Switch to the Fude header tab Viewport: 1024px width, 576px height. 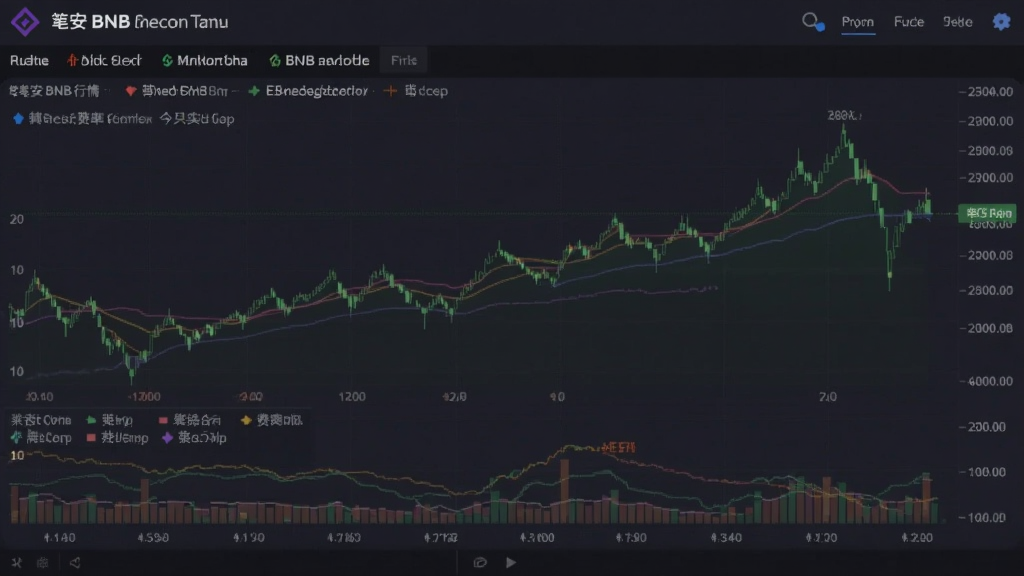908,22
